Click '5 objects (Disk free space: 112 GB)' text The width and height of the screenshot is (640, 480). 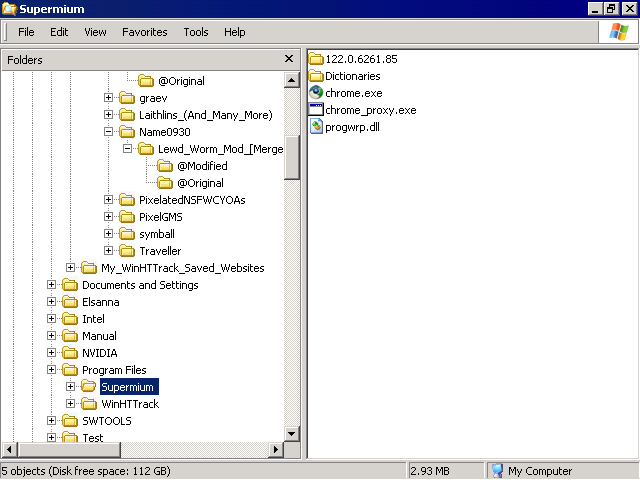(x=86, y=471)
